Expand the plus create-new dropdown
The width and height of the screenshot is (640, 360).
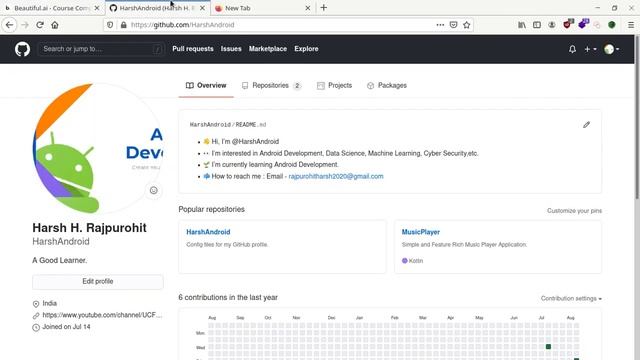(x=590, y=49)
